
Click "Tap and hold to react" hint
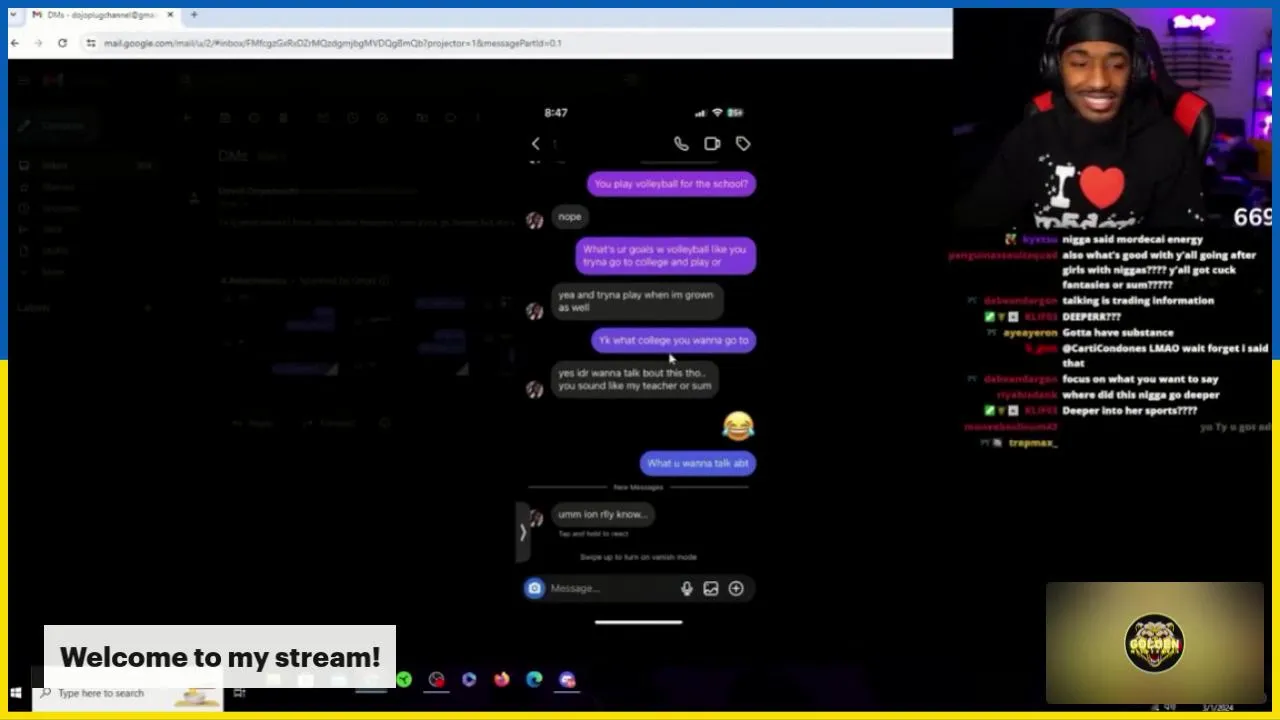[593, 534]
